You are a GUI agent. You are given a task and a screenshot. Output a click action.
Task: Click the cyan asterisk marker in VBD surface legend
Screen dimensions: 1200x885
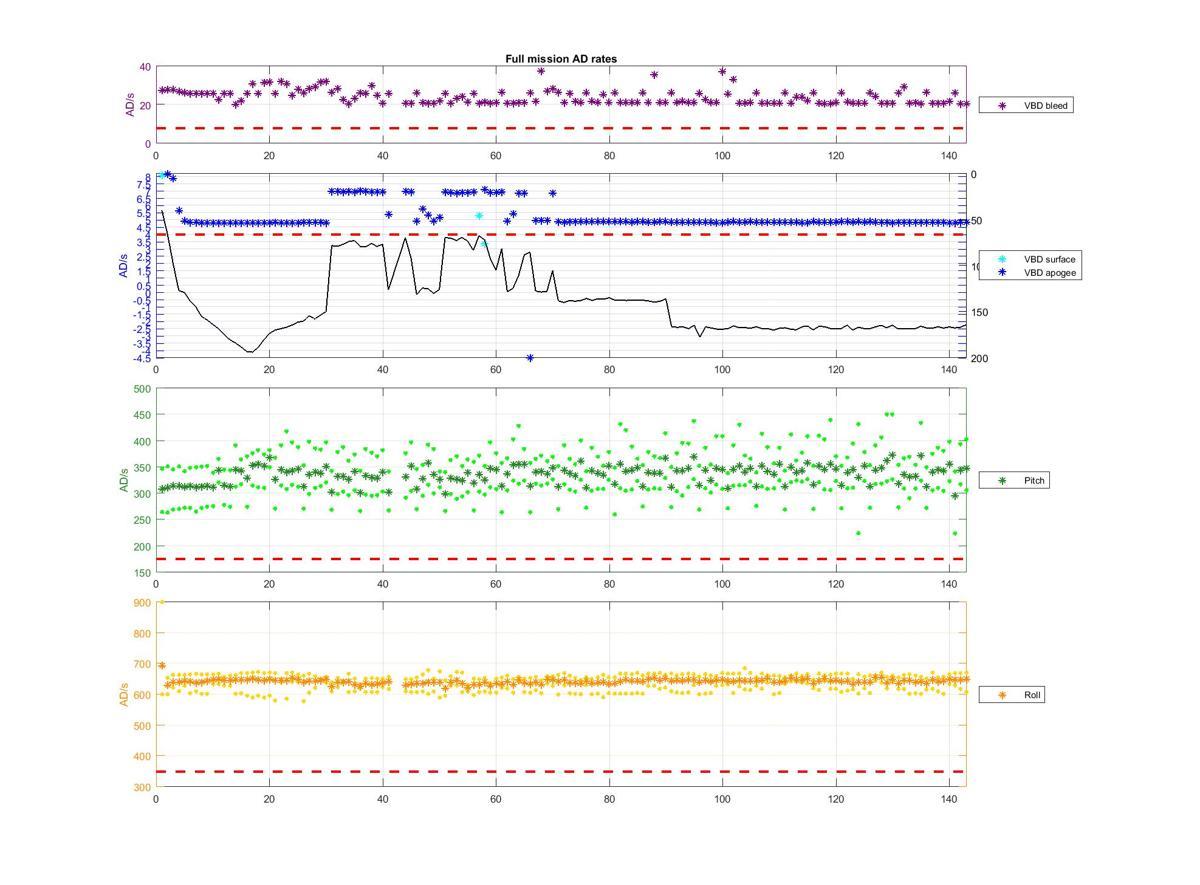[1001, 259]
